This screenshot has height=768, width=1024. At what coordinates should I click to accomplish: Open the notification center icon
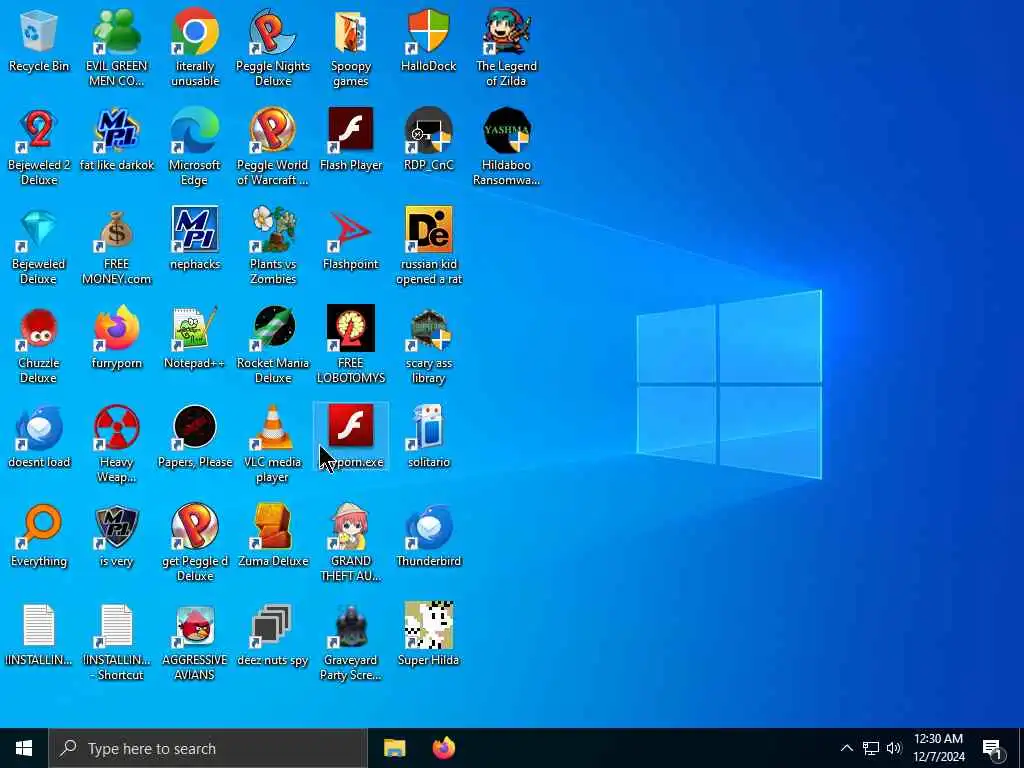click(993, 749)
